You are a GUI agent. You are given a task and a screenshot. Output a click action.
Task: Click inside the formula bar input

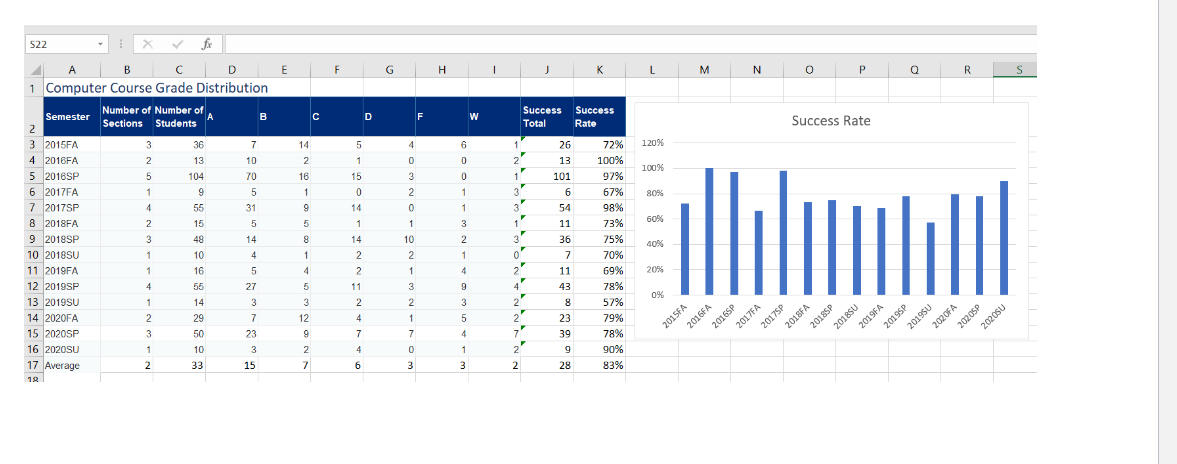pyautogui.click(x=631, y=44)
